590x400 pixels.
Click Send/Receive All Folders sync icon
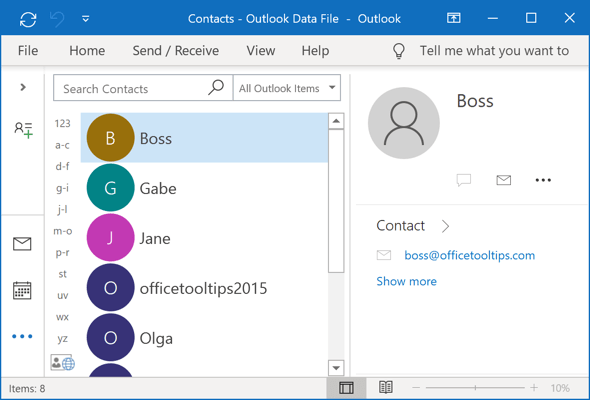pos(28,19)
